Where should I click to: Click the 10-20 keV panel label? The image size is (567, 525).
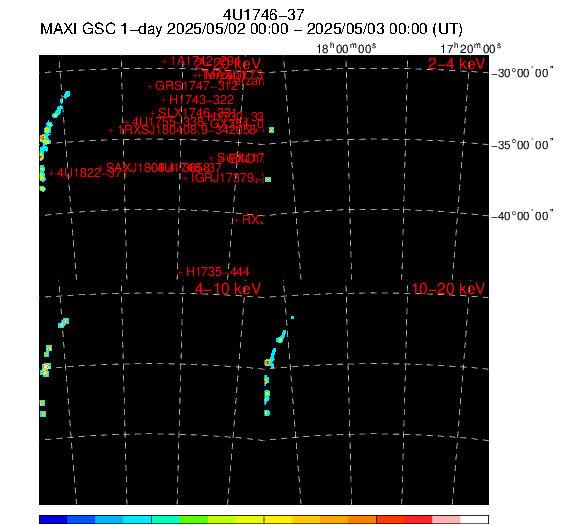[448, 289]
